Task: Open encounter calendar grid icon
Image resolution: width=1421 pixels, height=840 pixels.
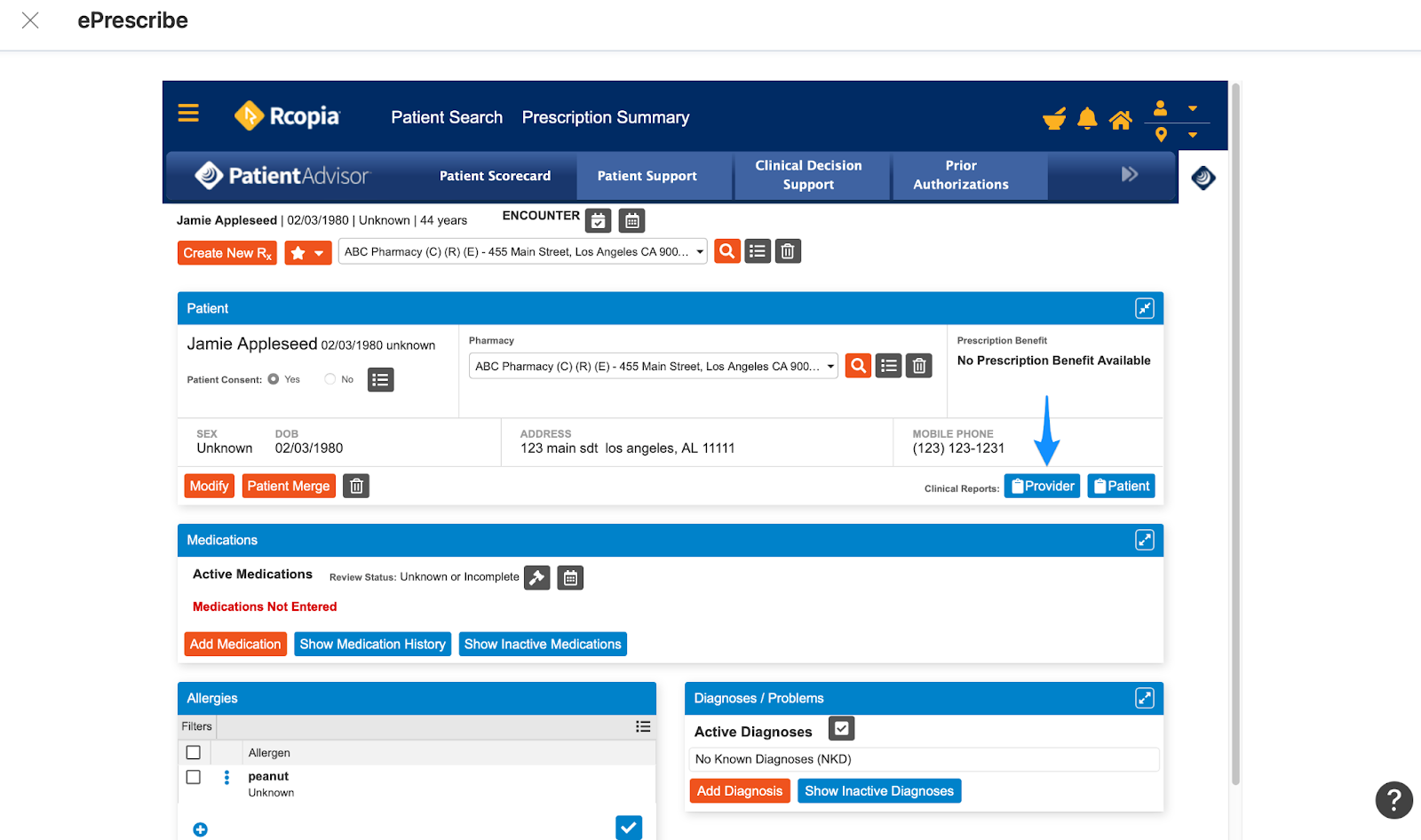Action: [631, 220]
